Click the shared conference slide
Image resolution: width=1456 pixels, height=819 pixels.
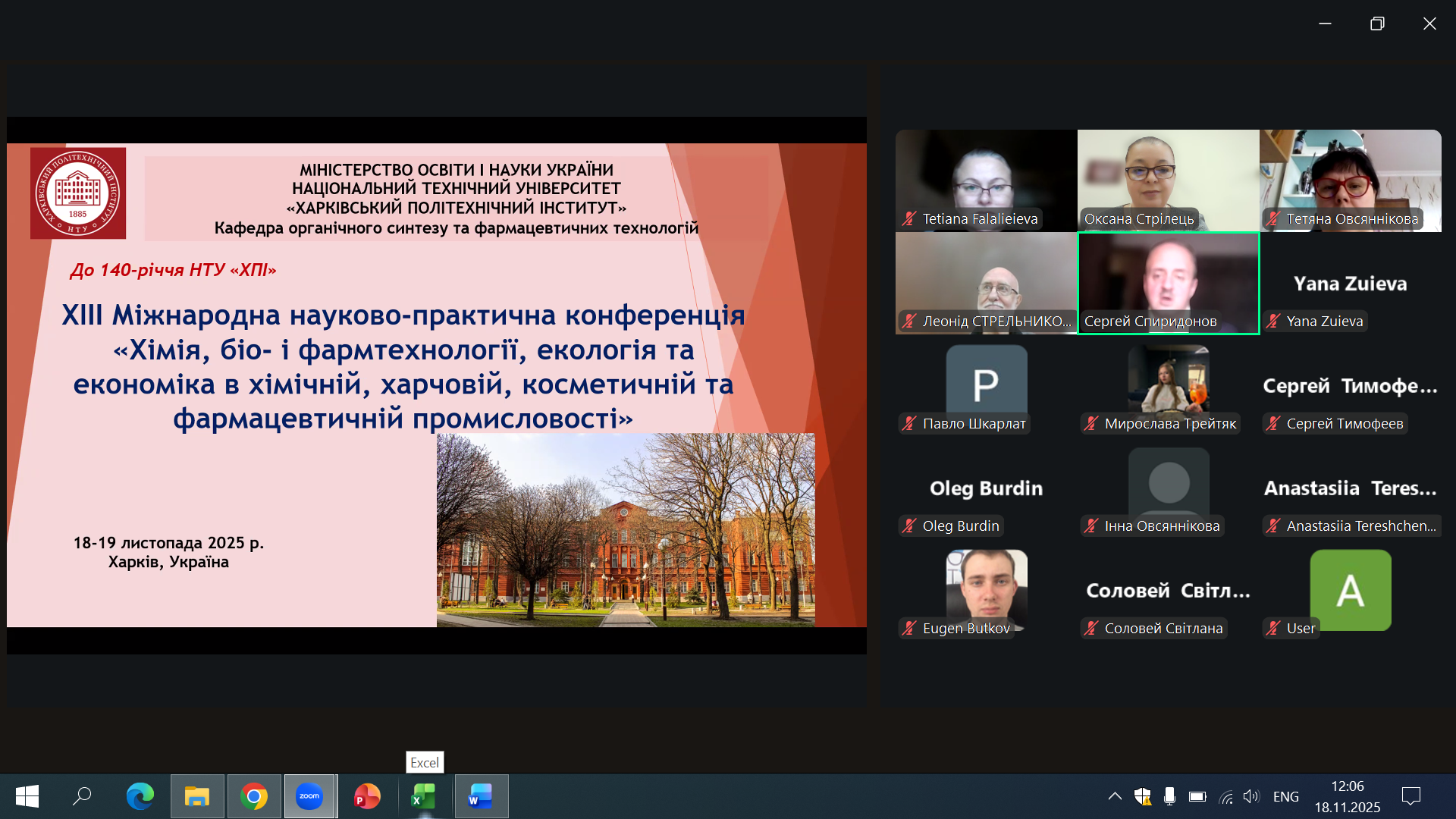click(x=436, y=384)
